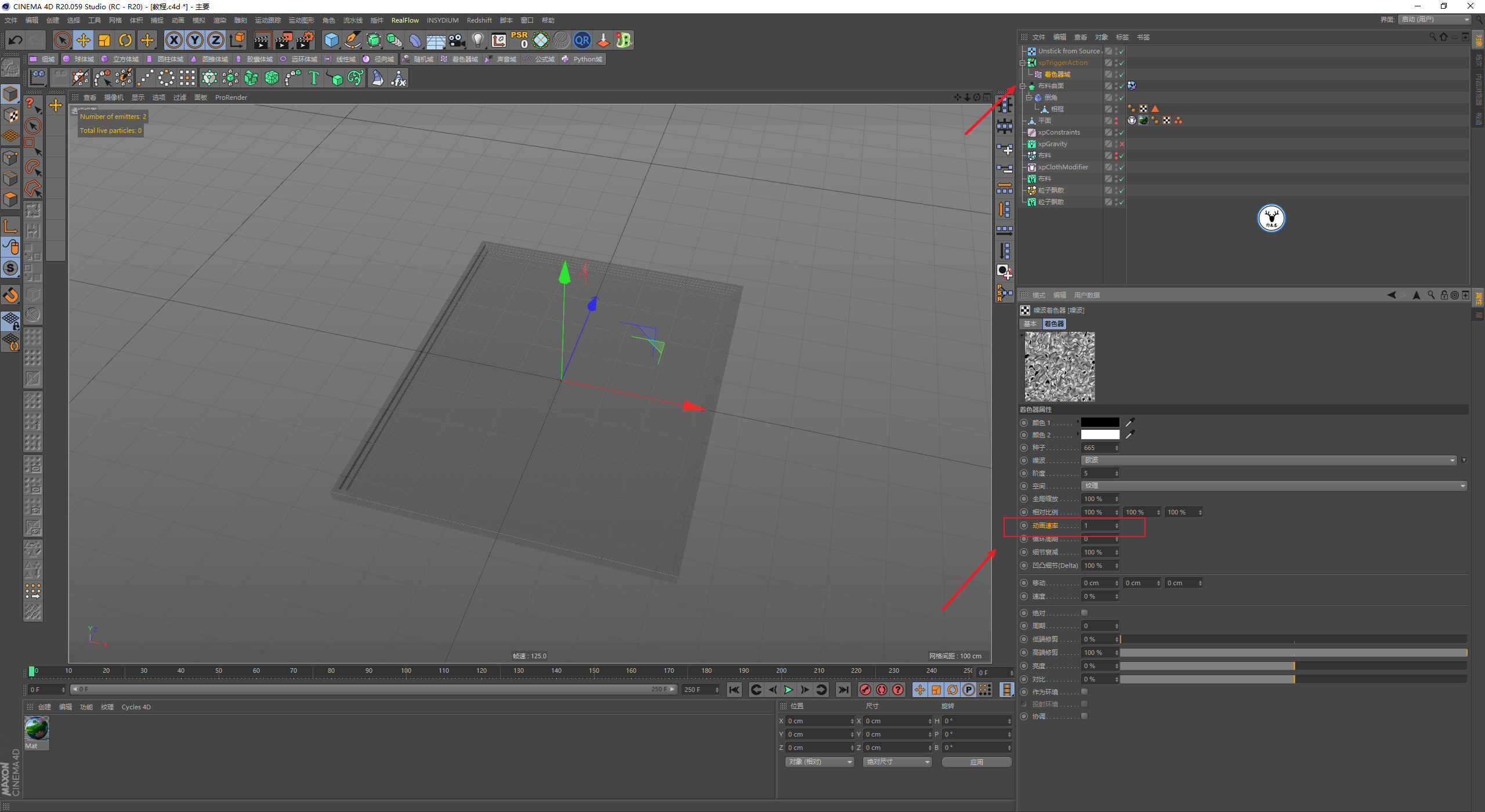Click the play forward button
This screenshot has height=812, width=1485.
point(788,690)
